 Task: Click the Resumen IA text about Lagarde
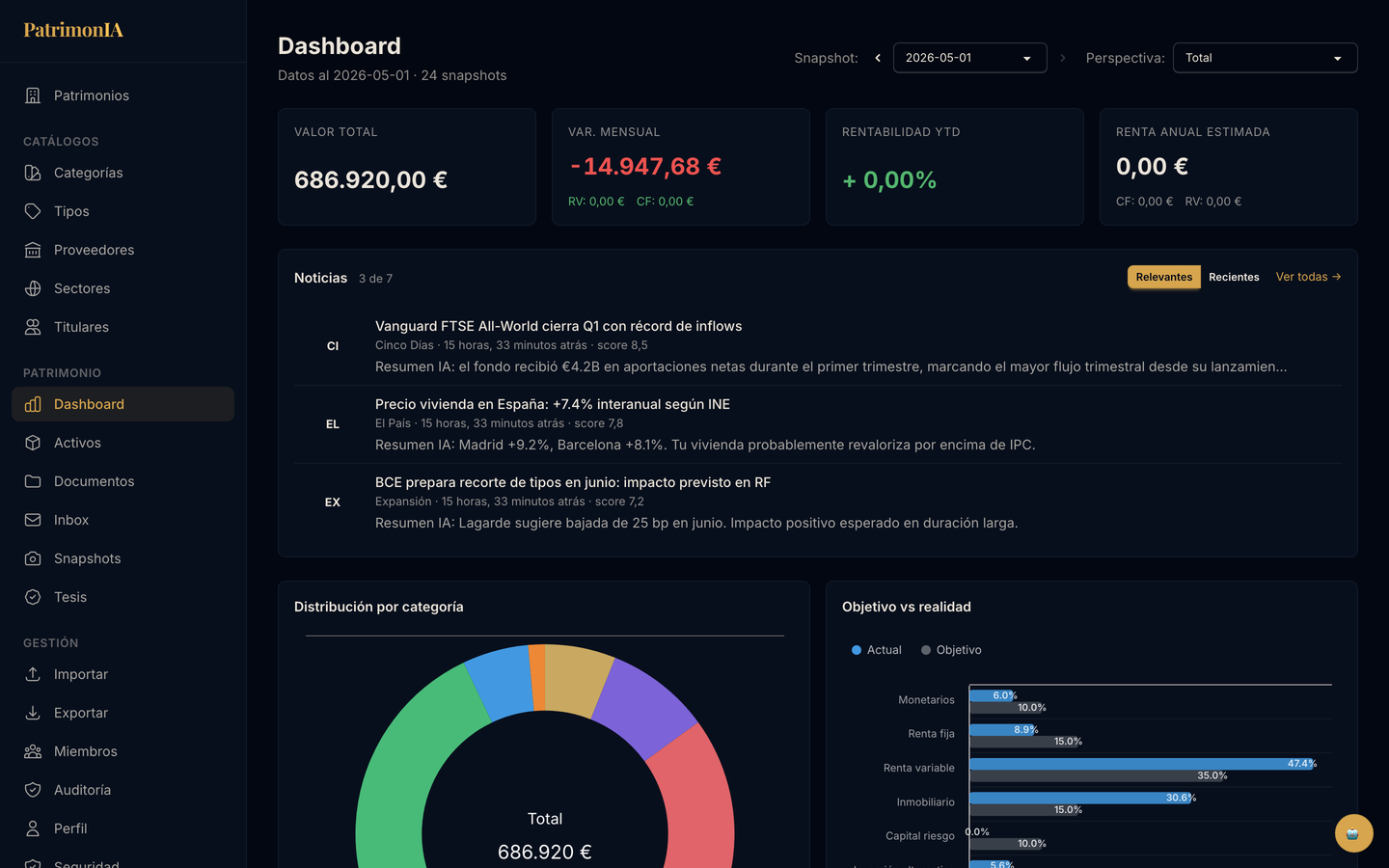tap(696, 523)
